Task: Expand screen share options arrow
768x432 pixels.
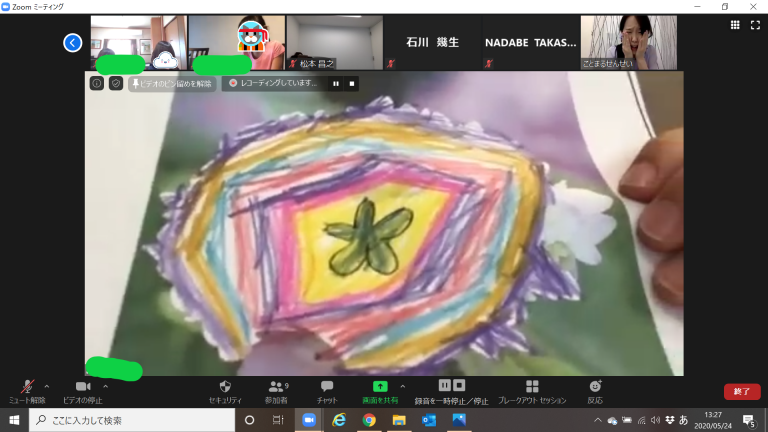Action: pyautogui.click(x=403, y=386)
